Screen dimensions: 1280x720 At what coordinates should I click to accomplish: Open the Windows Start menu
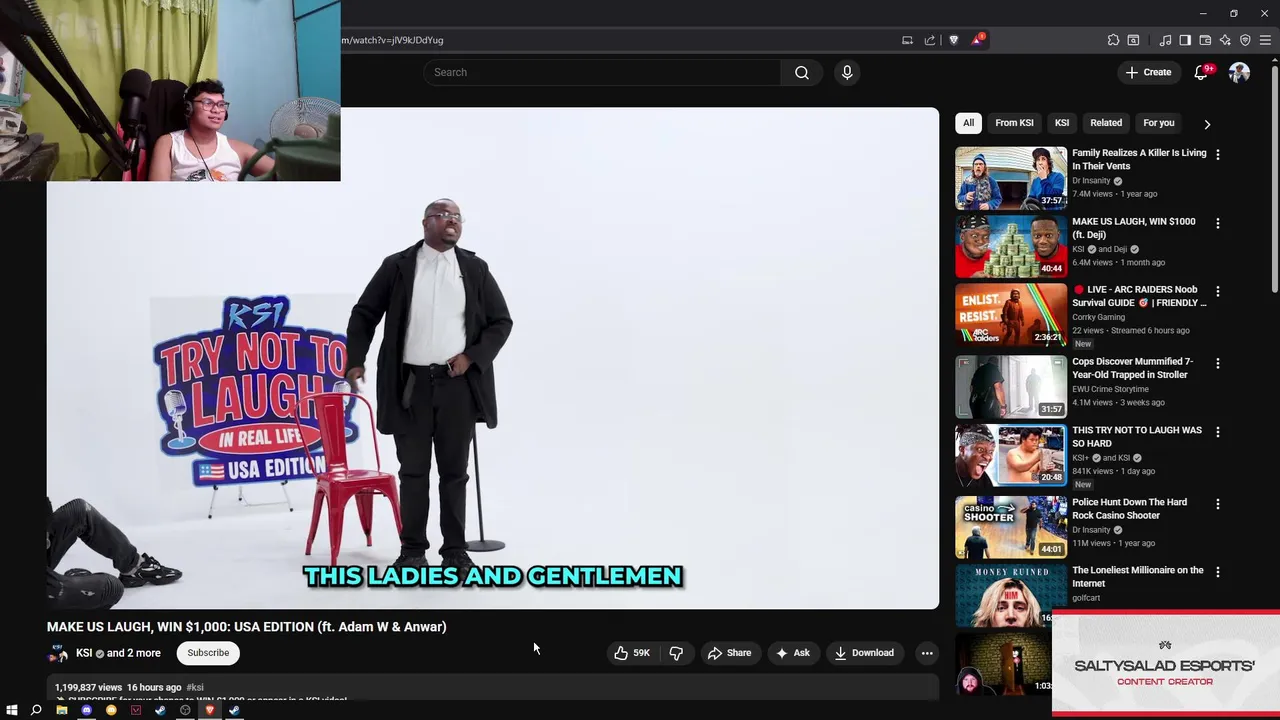(x=12, y=710)
